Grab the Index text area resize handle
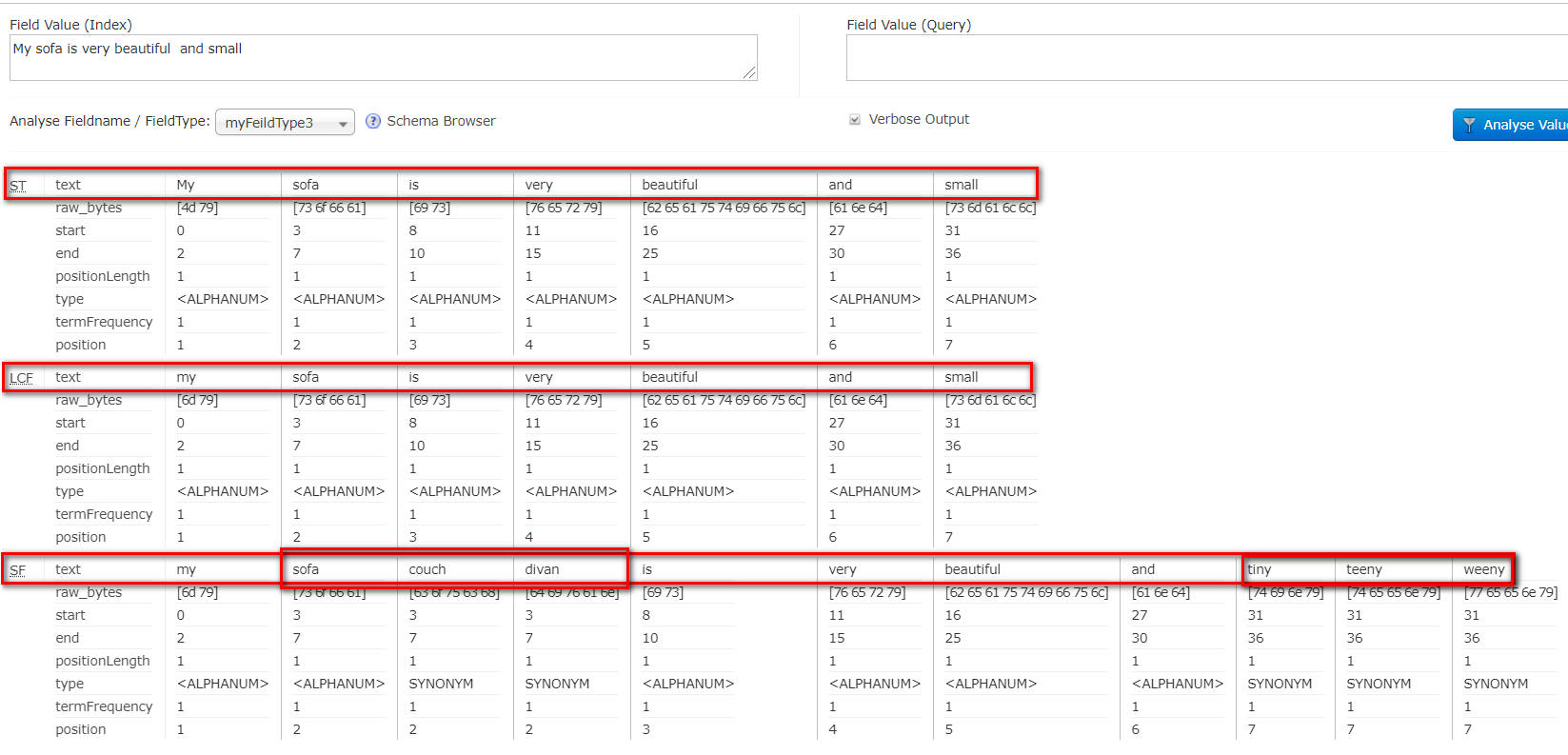Image resolution: width=1568 pixels, height=755 pixels. (x=749, y=73)
